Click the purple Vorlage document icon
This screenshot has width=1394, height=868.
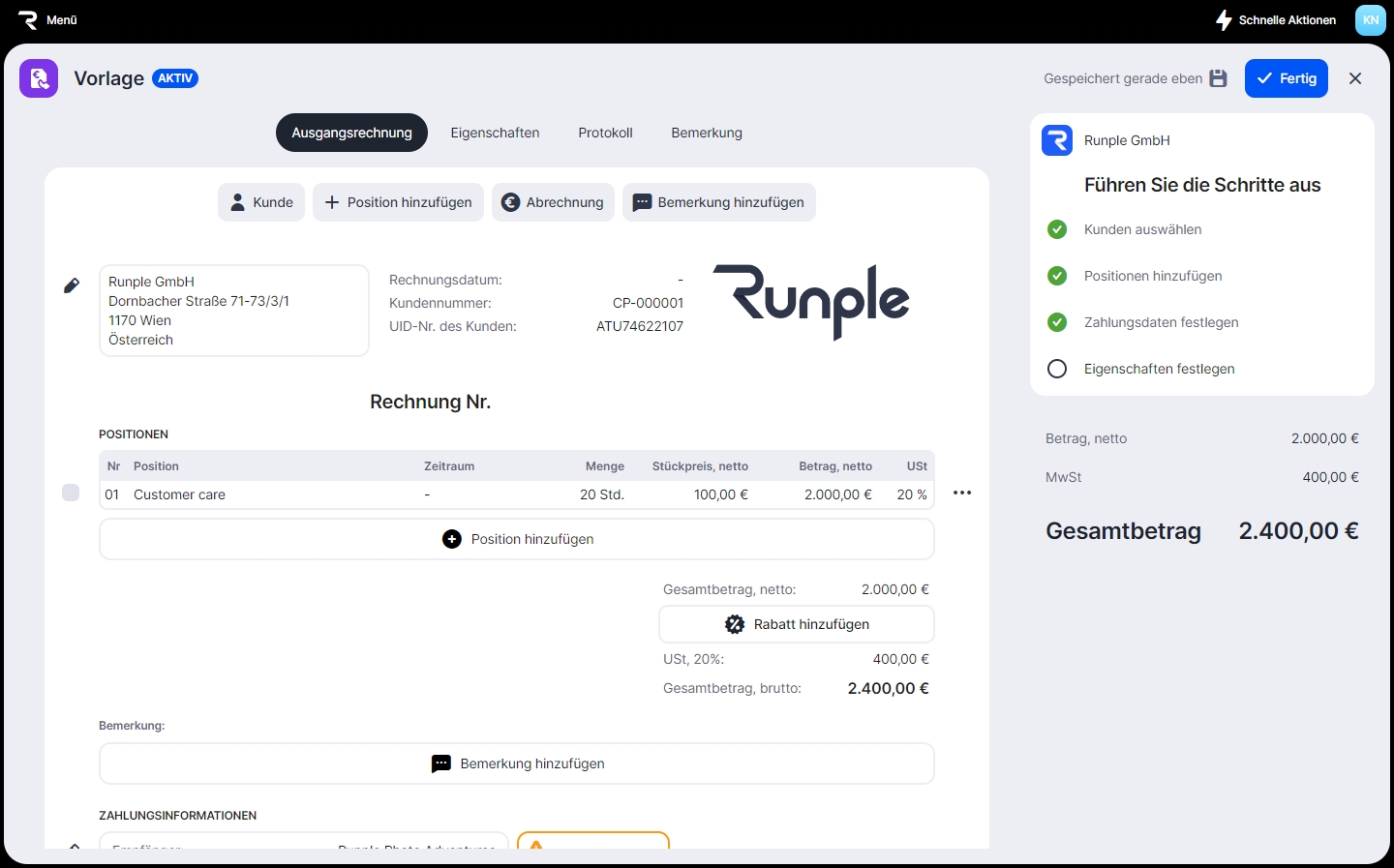tap(39, 78)
